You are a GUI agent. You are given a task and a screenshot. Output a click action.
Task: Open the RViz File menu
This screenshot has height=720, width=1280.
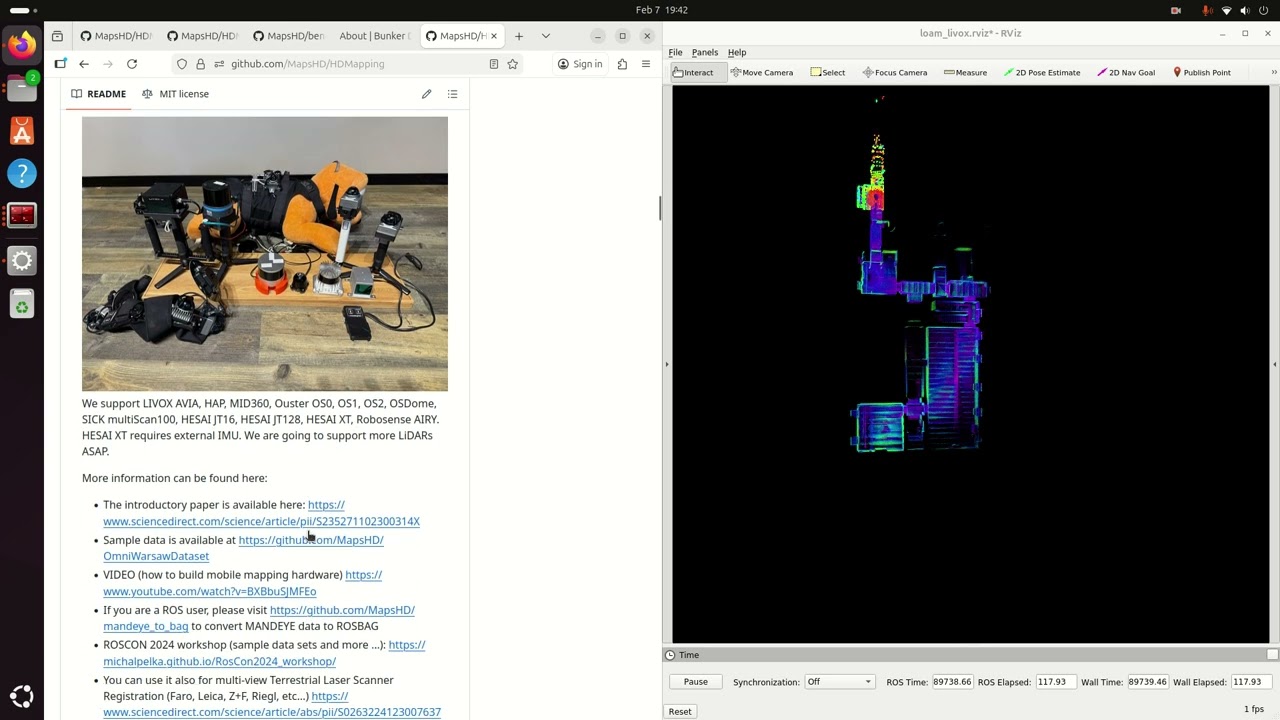point(675,52)
